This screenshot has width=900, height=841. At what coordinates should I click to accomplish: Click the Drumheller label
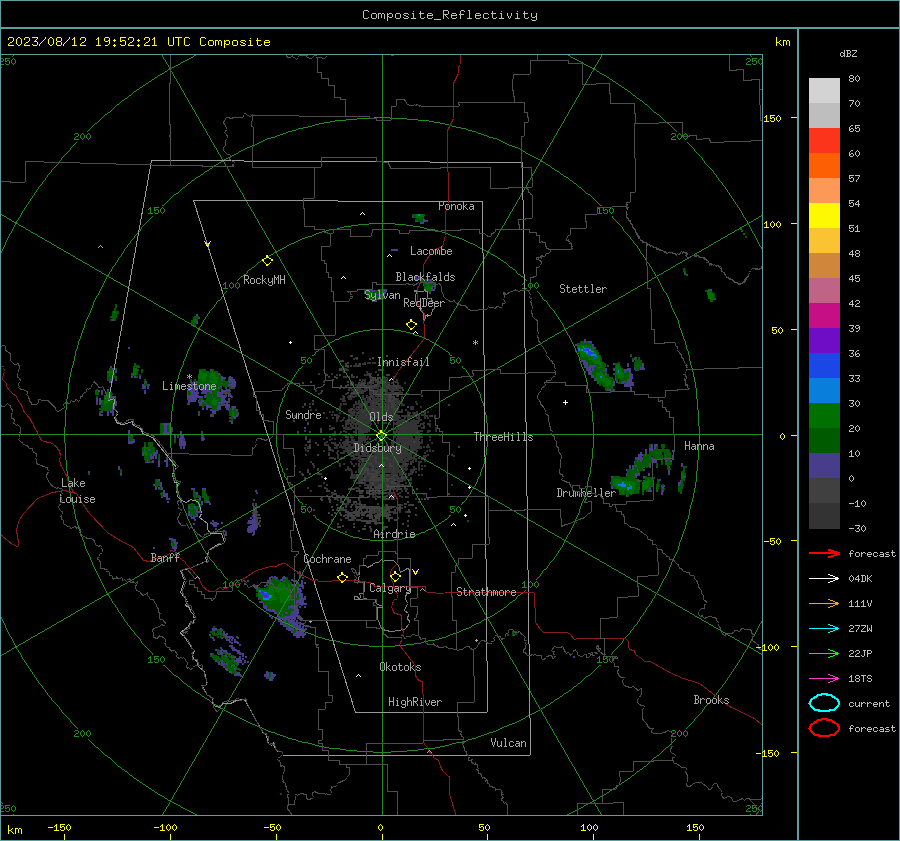tap(586, 493)
